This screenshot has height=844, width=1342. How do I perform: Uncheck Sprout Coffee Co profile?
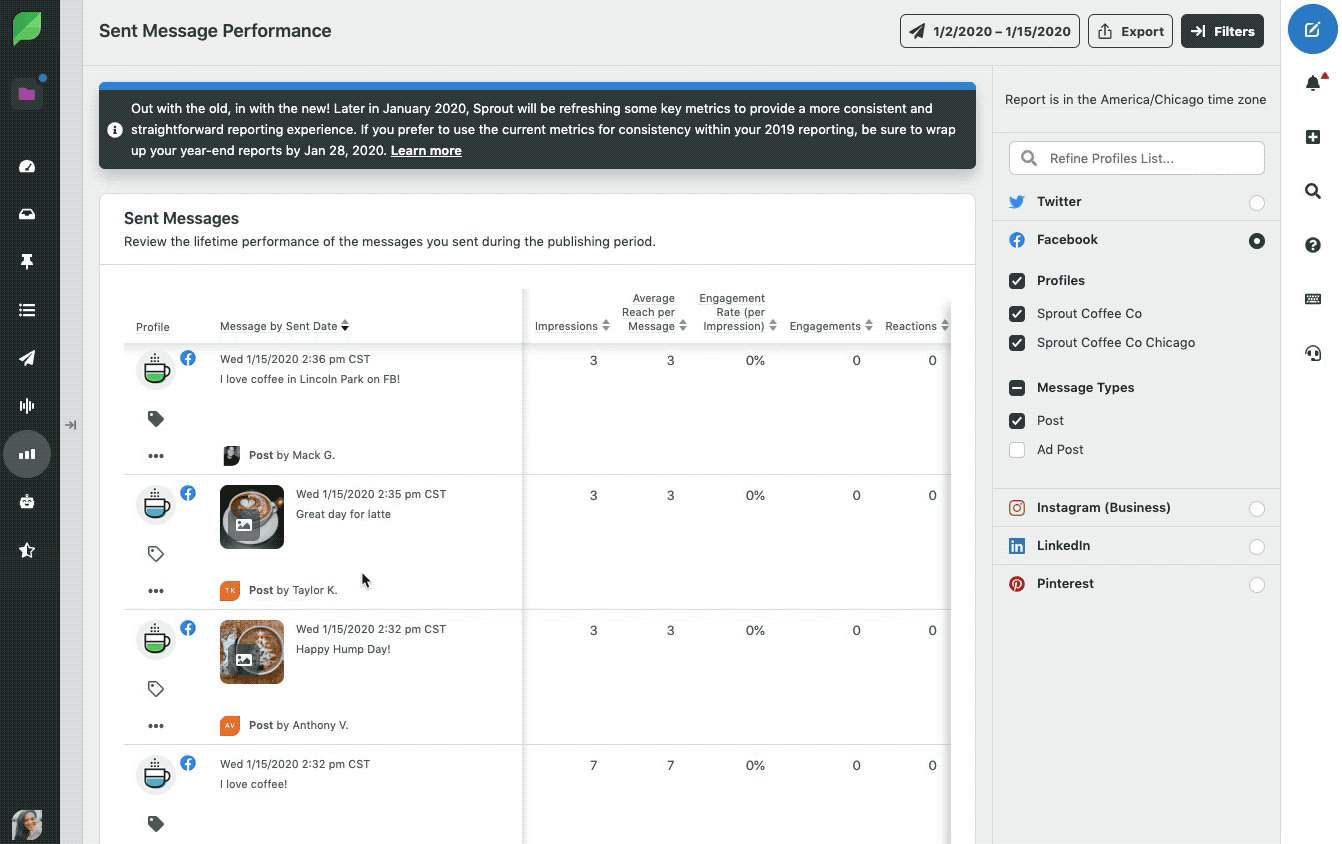click(x=1017, y=314)
